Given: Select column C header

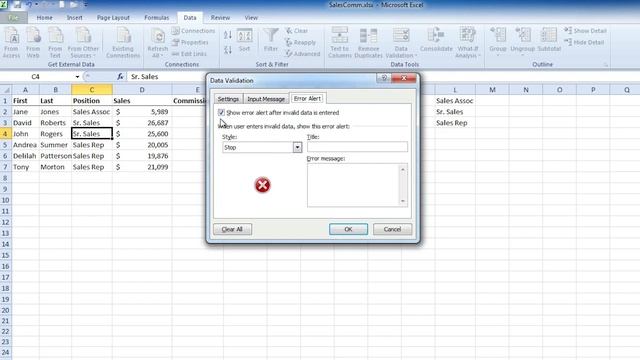Looking at the screenshot, I should click(92, 89).
